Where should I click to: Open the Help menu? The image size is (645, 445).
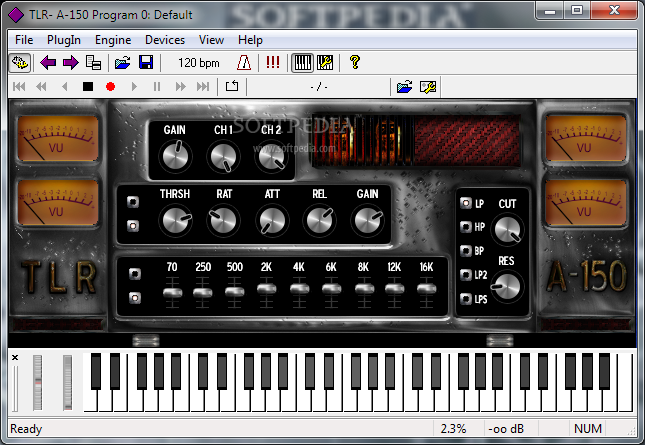click(250, 40)
